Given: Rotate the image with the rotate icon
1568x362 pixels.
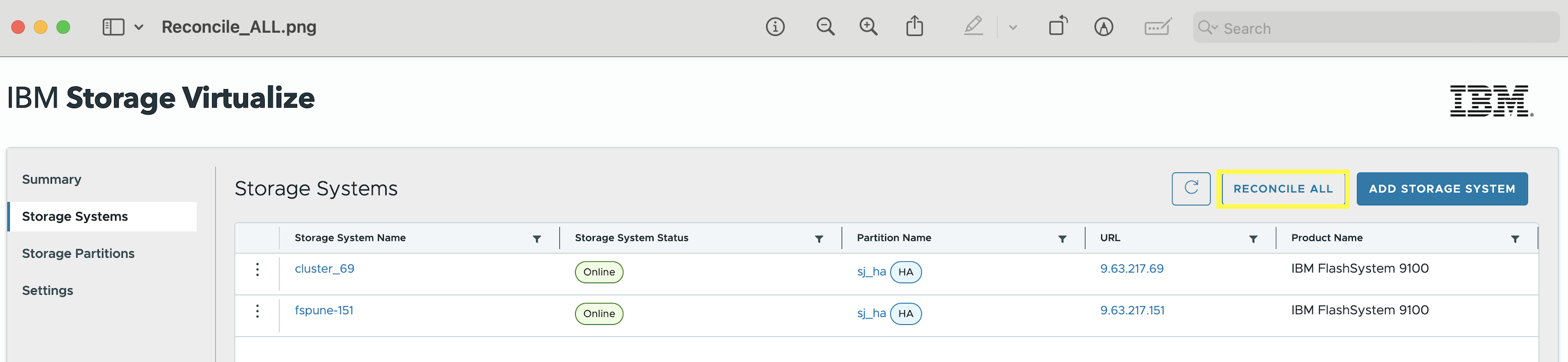Looking at the screenshot, I should coord(1058,27).
